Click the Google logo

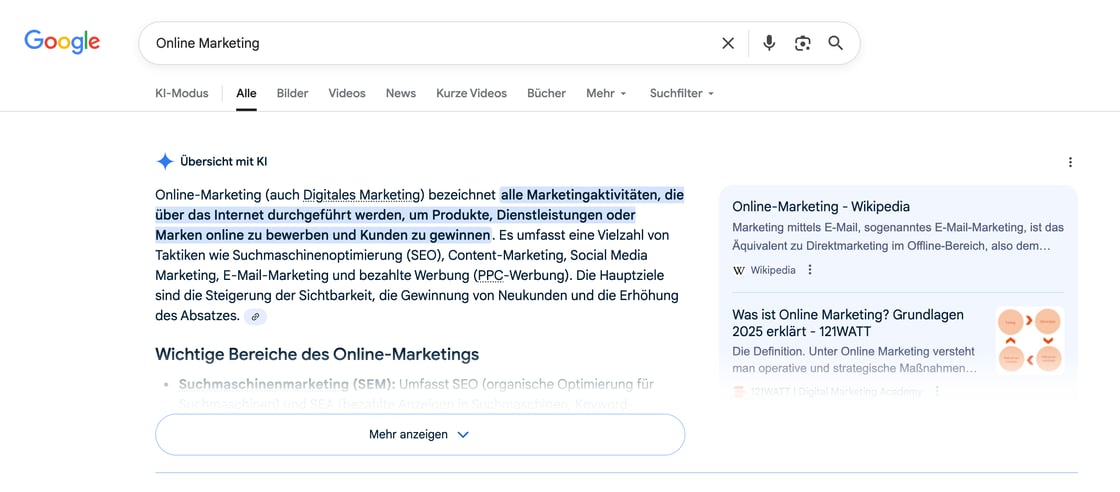(62, 42)
